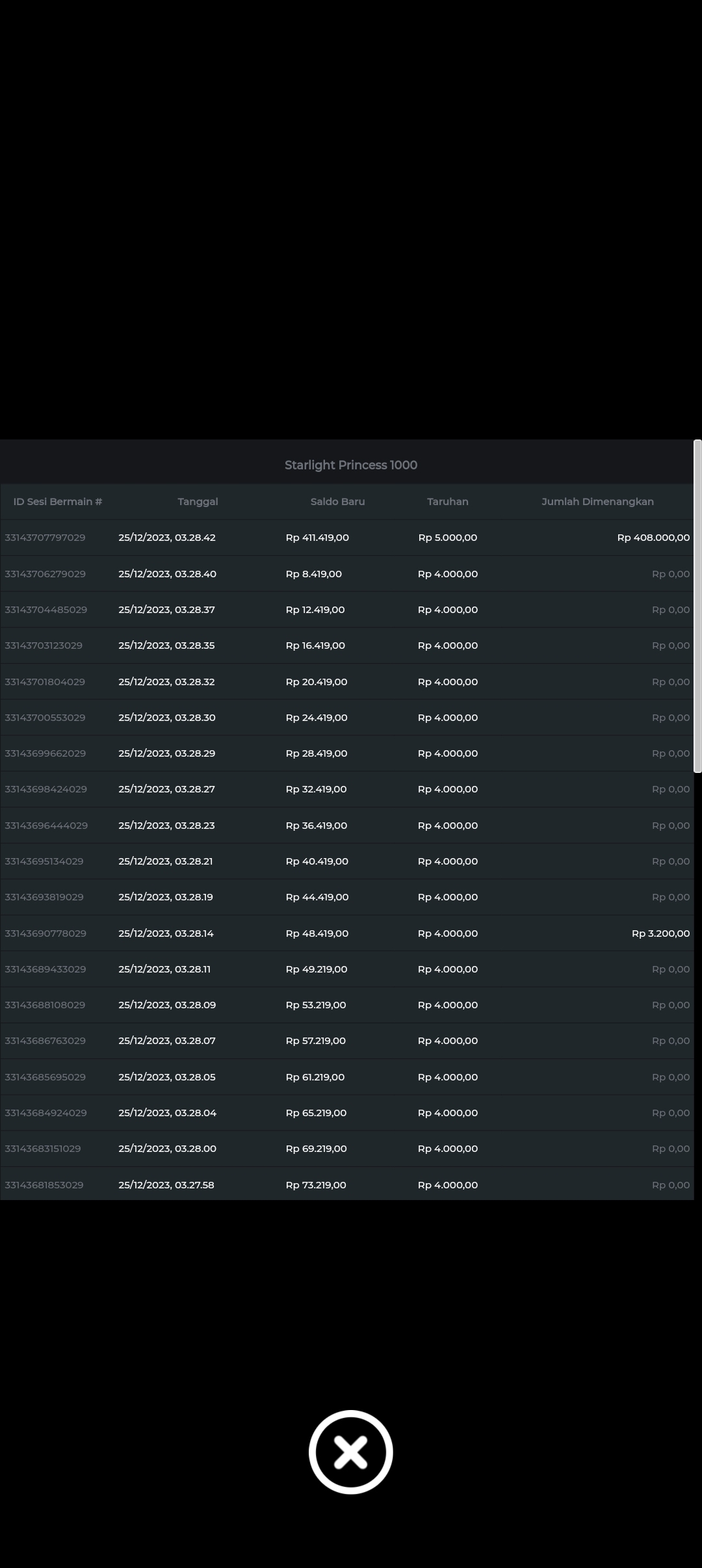The width and height of the screenshot is (702, 1568).
Task: Click the Rp 73.219,00 balance cell
Action: click(316, 1184)
